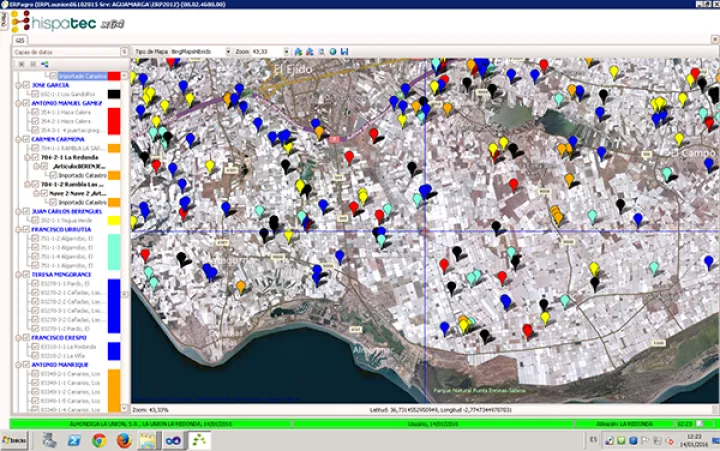Uncheck the TERESA MINGORANCE layer checkbox
This screenshot has height=451, width=720.
coord(25,274)
